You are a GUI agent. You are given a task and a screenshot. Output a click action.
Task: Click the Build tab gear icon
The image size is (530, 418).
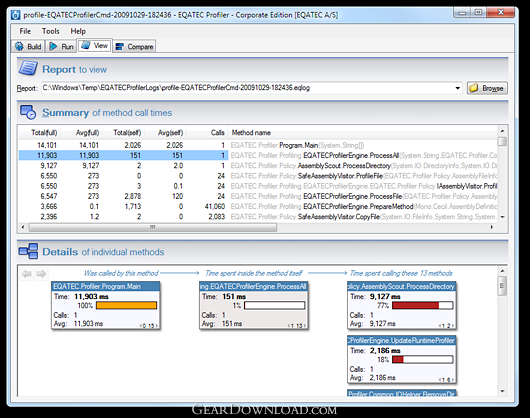[19, 46]
